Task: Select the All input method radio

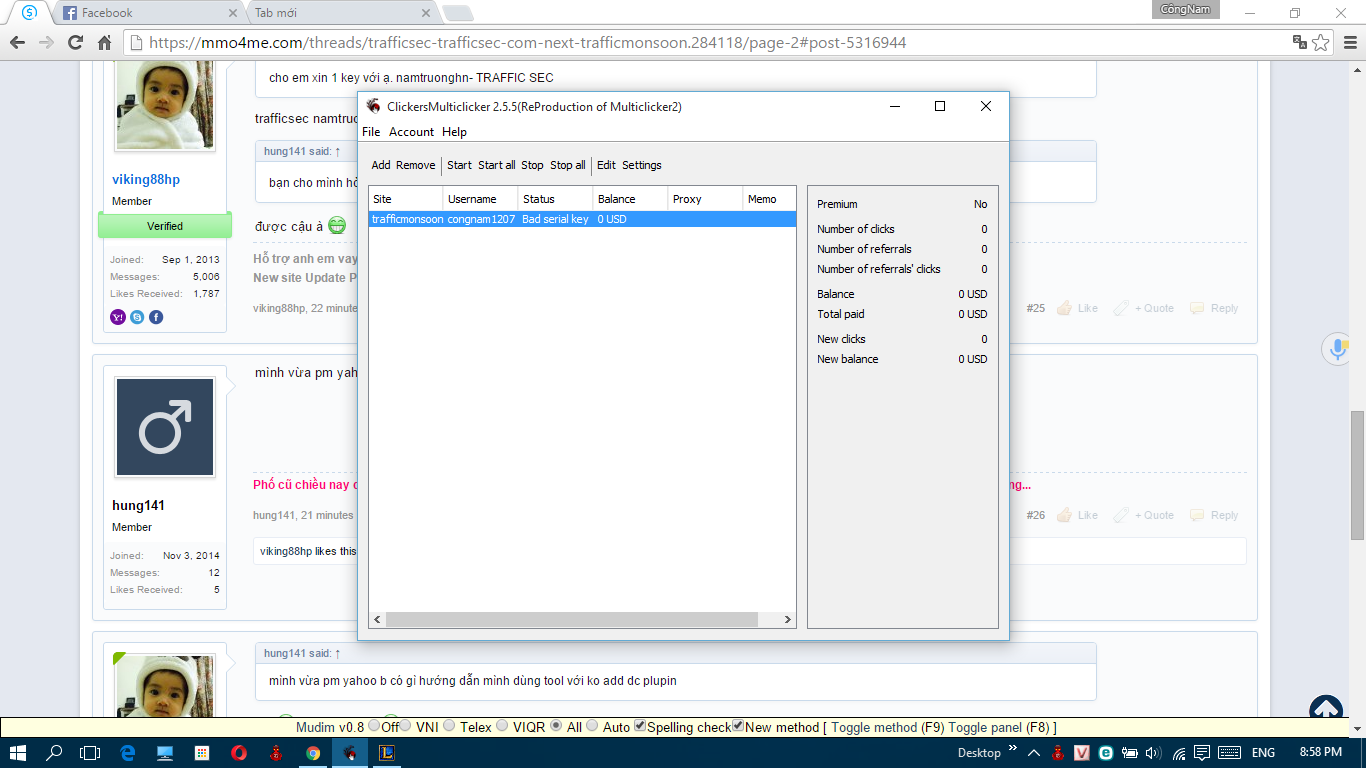Action: point(556,726)
